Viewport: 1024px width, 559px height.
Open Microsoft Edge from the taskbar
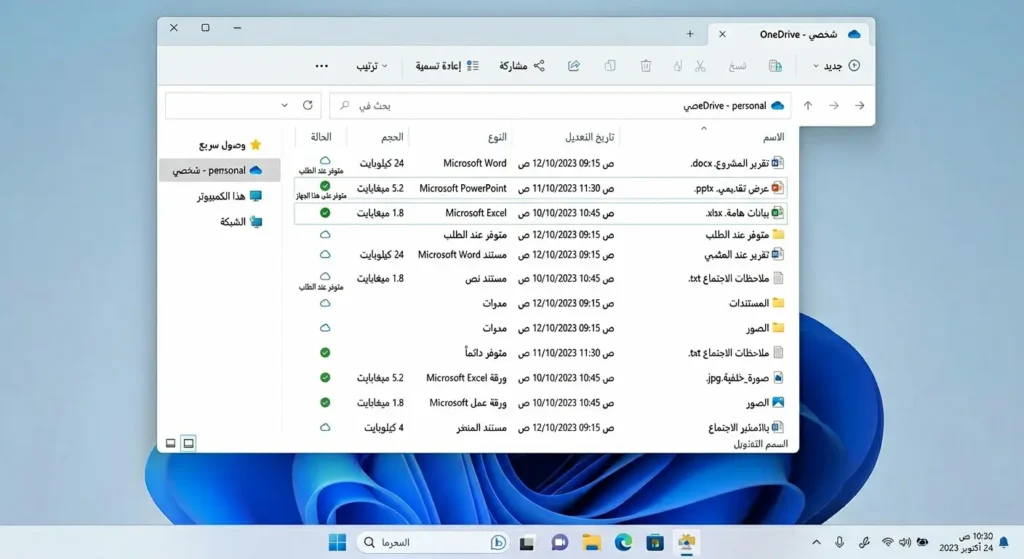(x=623, y=543)
